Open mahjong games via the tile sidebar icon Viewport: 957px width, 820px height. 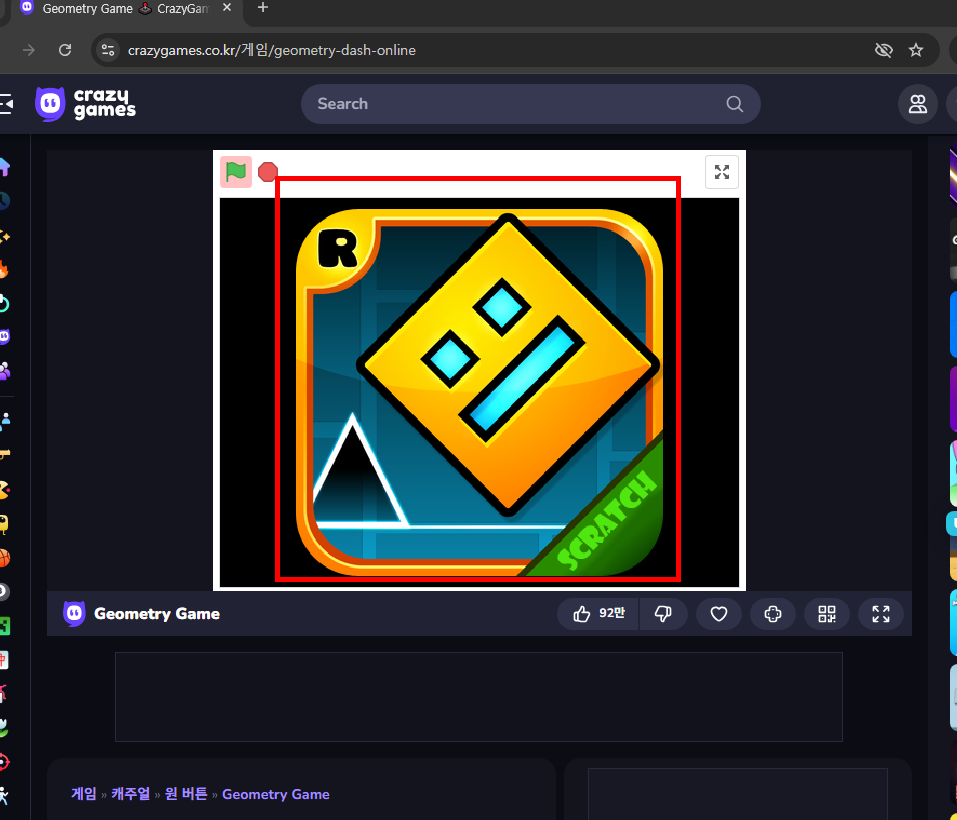pos(4,660)
